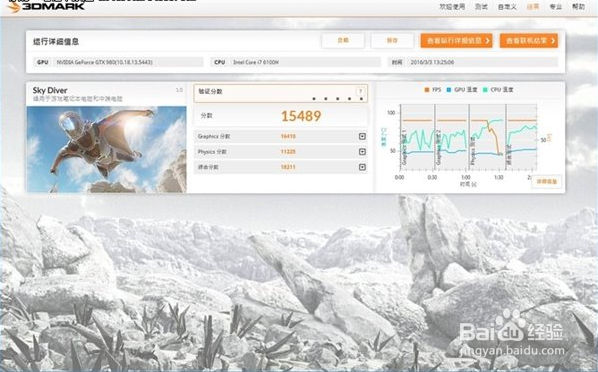Click the Sky Diver title text
Viewport: 598px width, 372px height.
pos(50,90)
